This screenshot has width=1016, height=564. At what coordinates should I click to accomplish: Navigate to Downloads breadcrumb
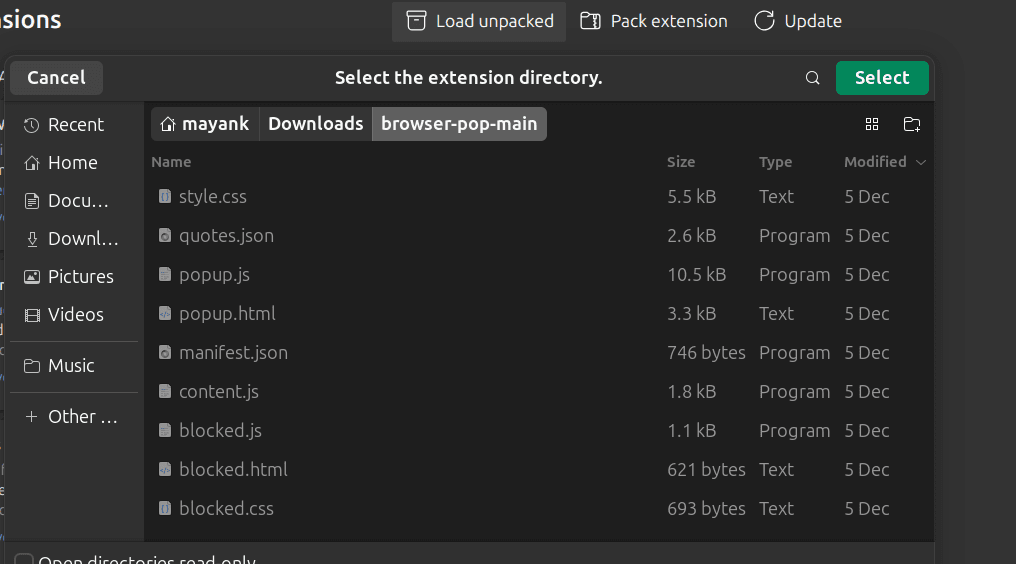pos(316,124)
